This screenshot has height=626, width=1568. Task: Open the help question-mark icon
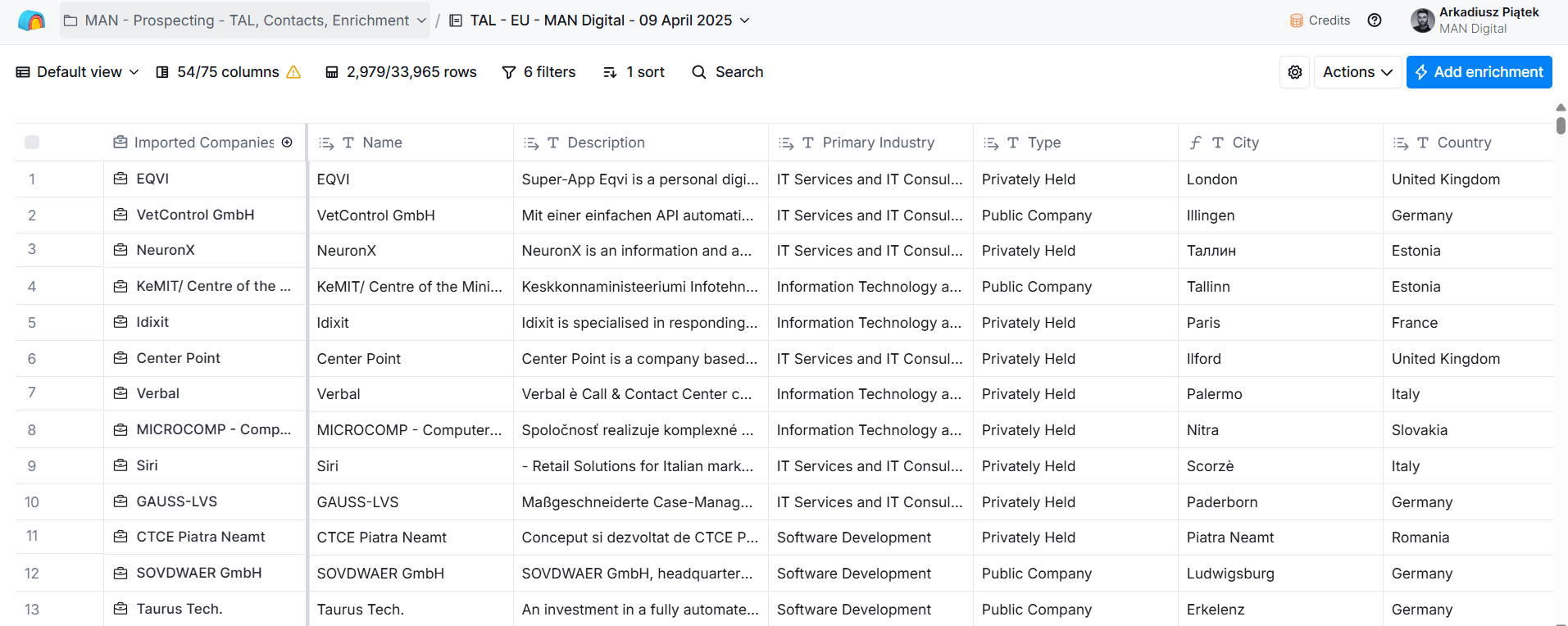(1375, 20)
